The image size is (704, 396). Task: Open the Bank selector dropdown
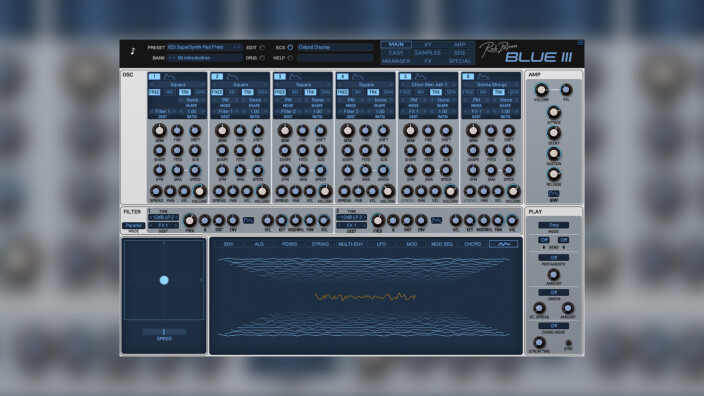click(204, 58)
